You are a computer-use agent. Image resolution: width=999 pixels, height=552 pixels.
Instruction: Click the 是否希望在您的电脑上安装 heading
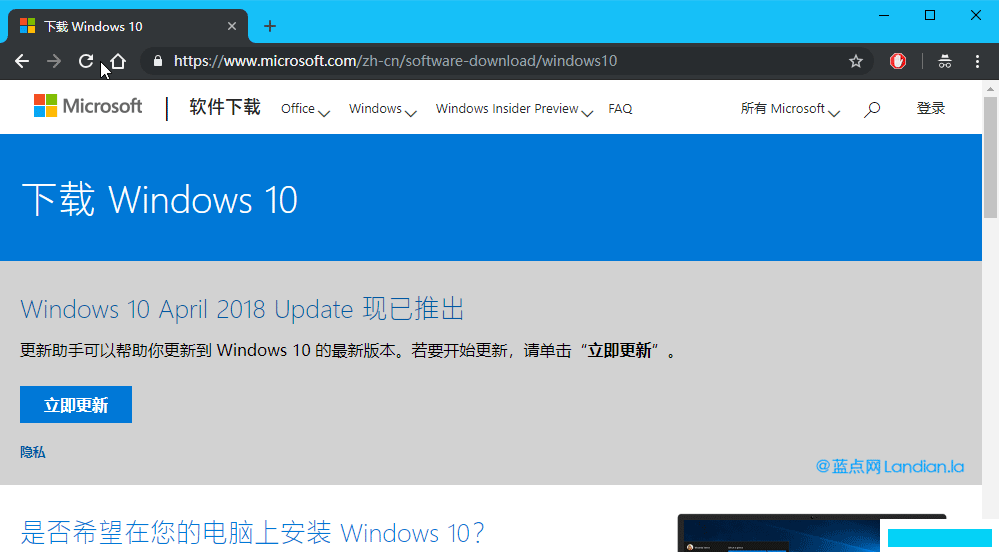pyautogui.click(x=252, y=532)
